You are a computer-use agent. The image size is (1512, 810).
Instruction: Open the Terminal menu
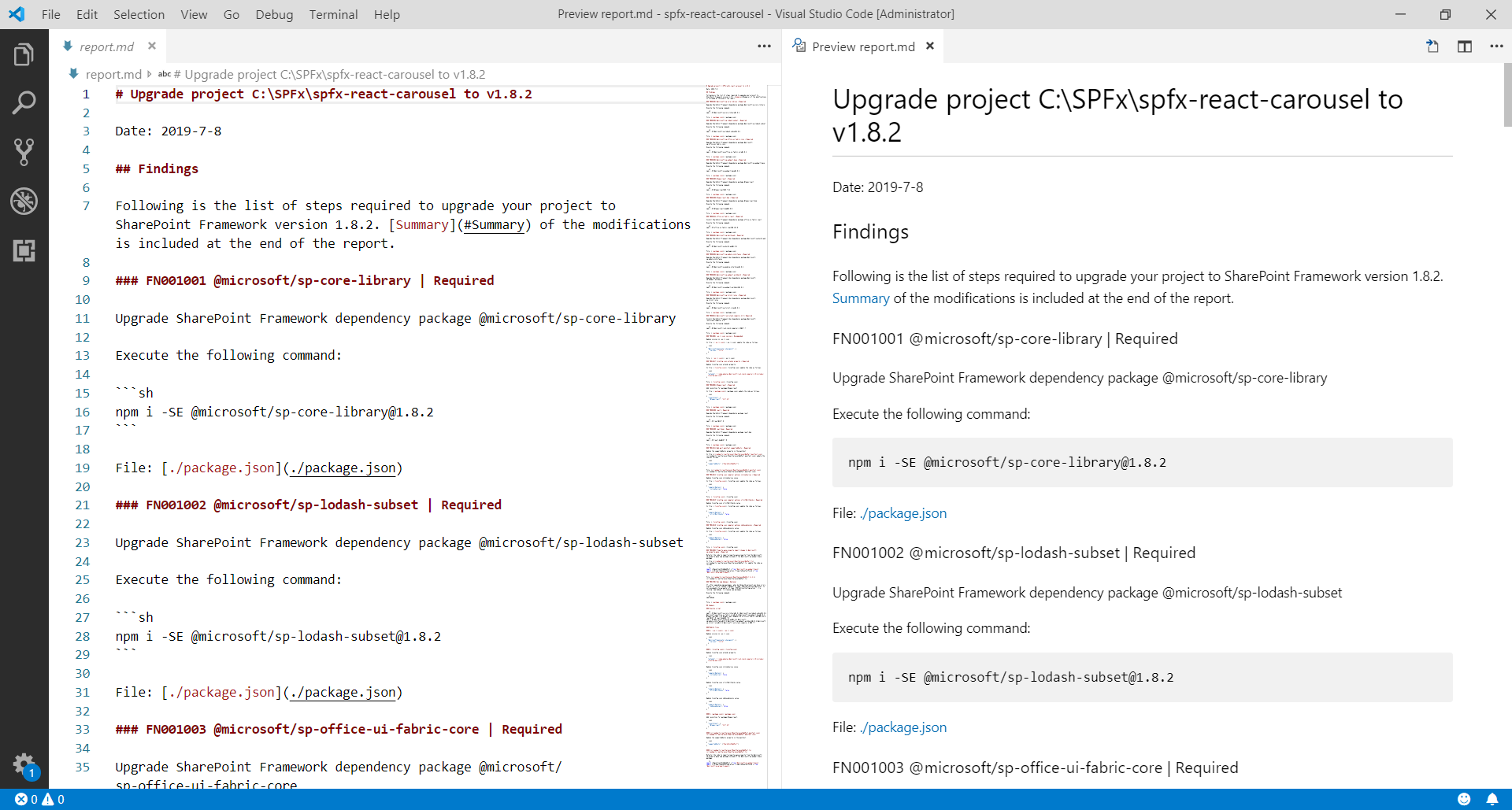pos(333,14)
